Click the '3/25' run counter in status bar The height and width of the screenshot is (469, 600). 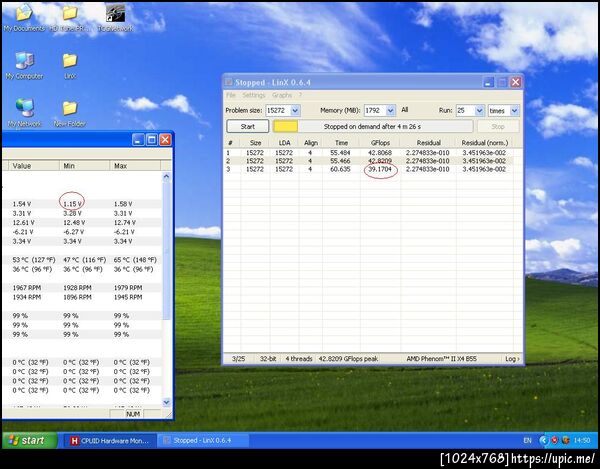click(238, 359)
